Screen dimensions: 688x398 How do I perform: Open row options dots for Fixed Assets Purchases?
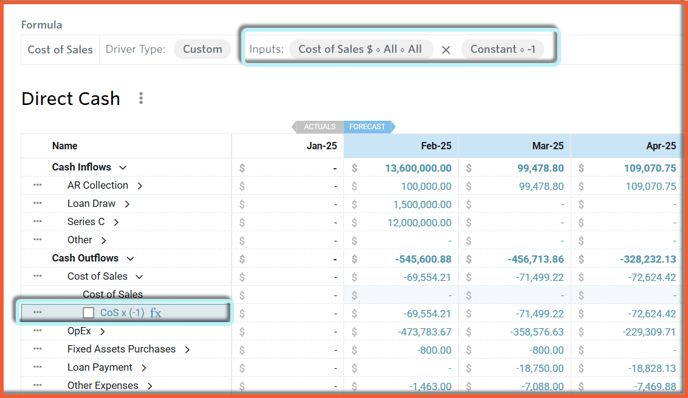click(38, 349)
